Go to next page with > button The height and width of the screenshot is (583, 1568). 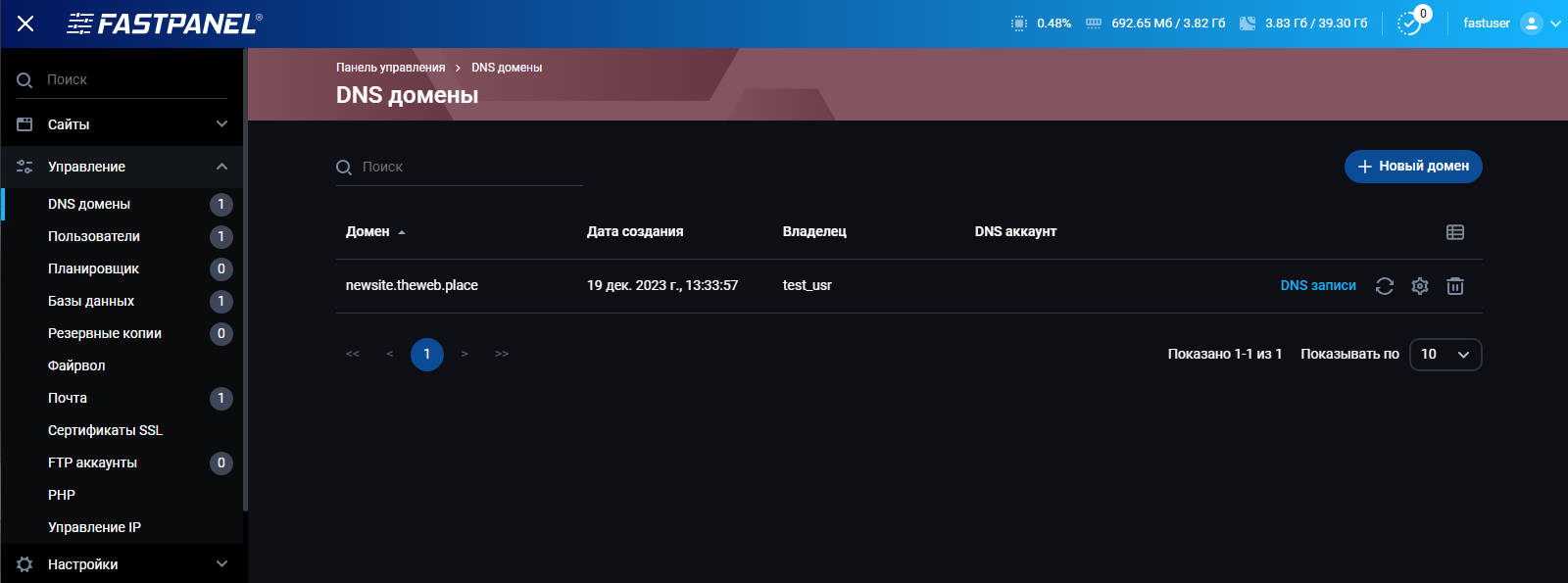(465, 354)
